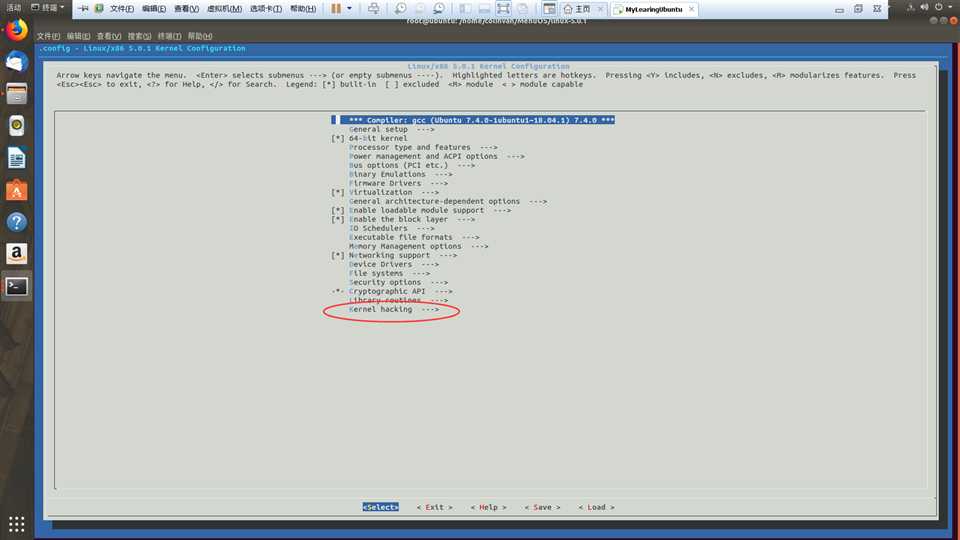Expand General architecture-dependent options
The width and height of the screenshot is (960, 540).
pyautogui.click(x=448, y=201)
